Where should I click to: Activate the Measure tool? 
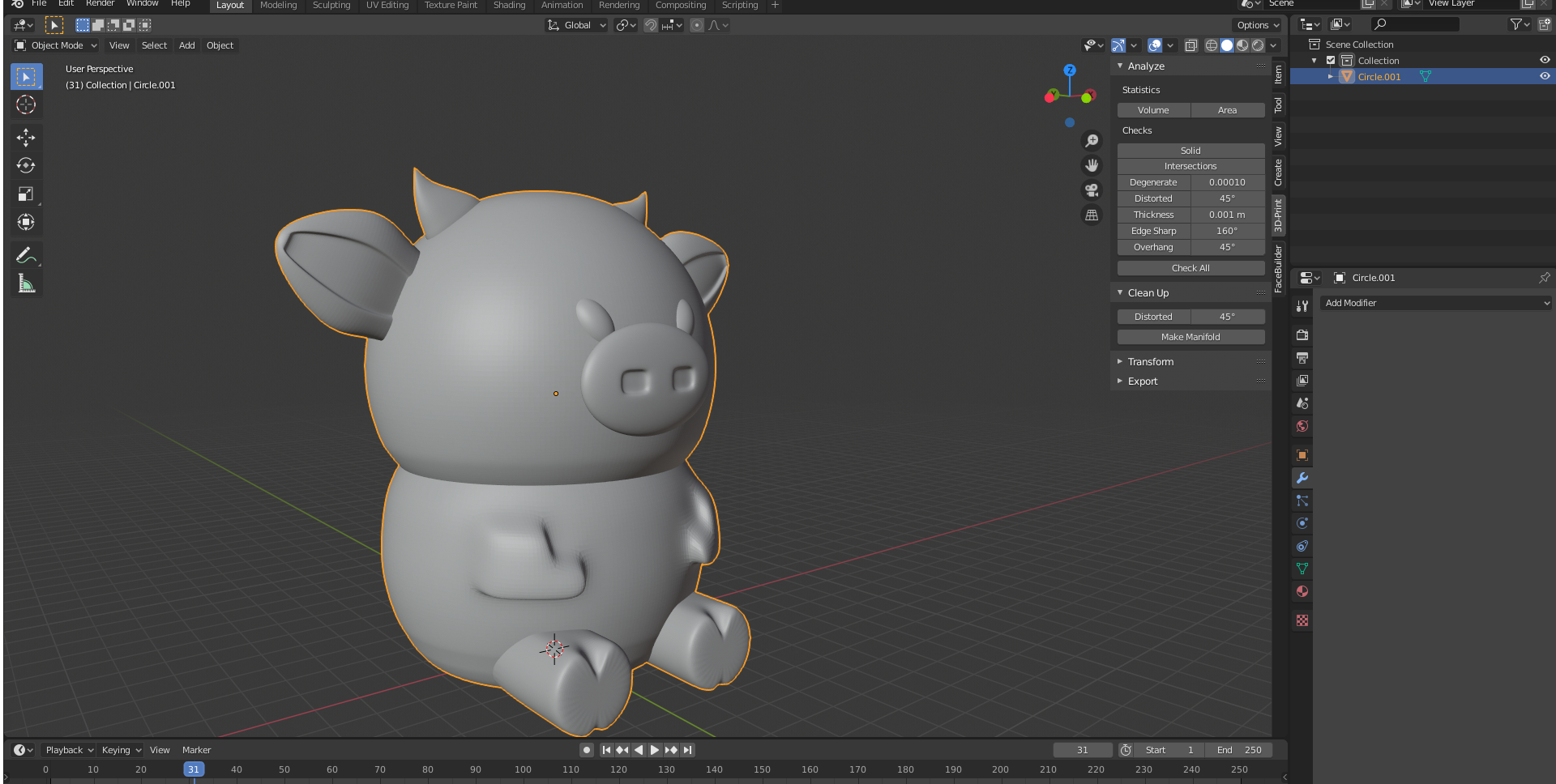[26, 283]
